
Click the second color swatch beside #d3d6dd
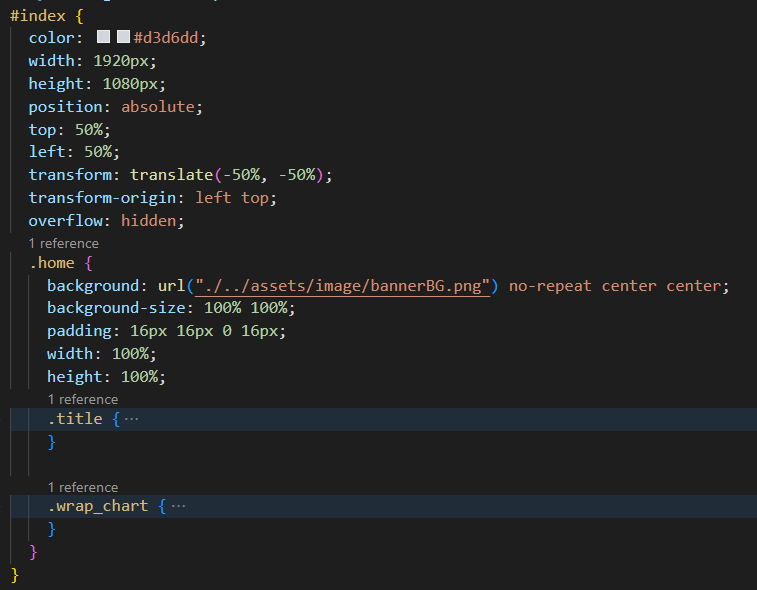point(124,37)
